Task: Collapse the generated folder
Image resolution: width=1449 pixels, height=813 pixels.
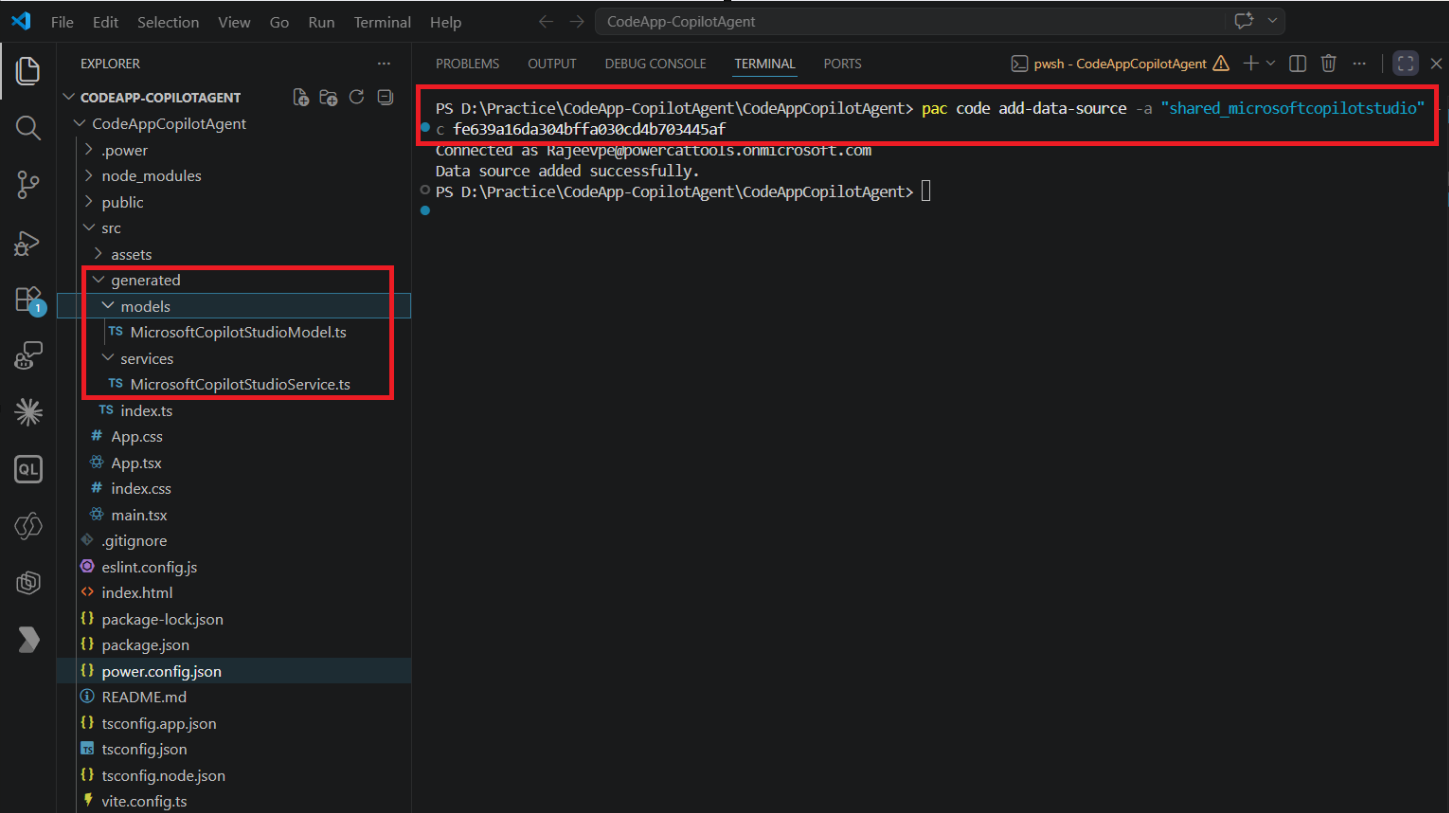Action: coord(145,281)
